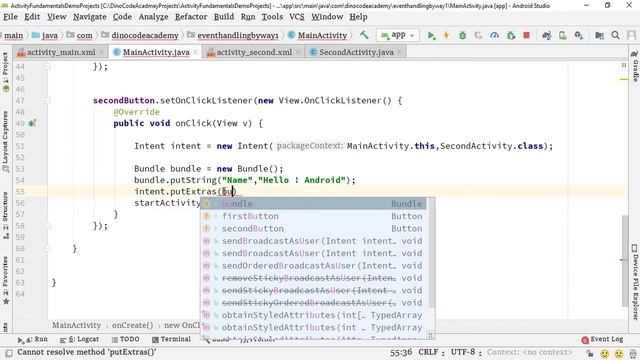Click the Make Project hammer icon
The image size is (640, 360).
[x=364, y=35]
